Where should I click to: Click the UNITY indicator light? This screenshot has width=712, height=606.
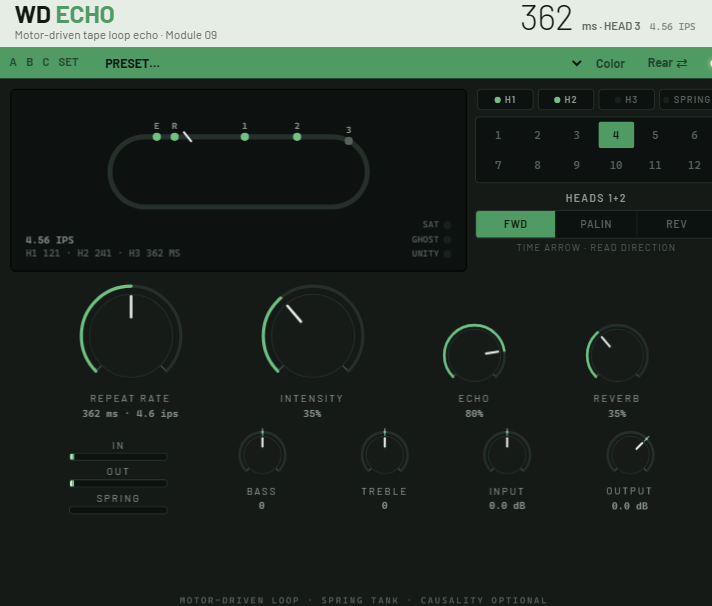tap(447, 254)
